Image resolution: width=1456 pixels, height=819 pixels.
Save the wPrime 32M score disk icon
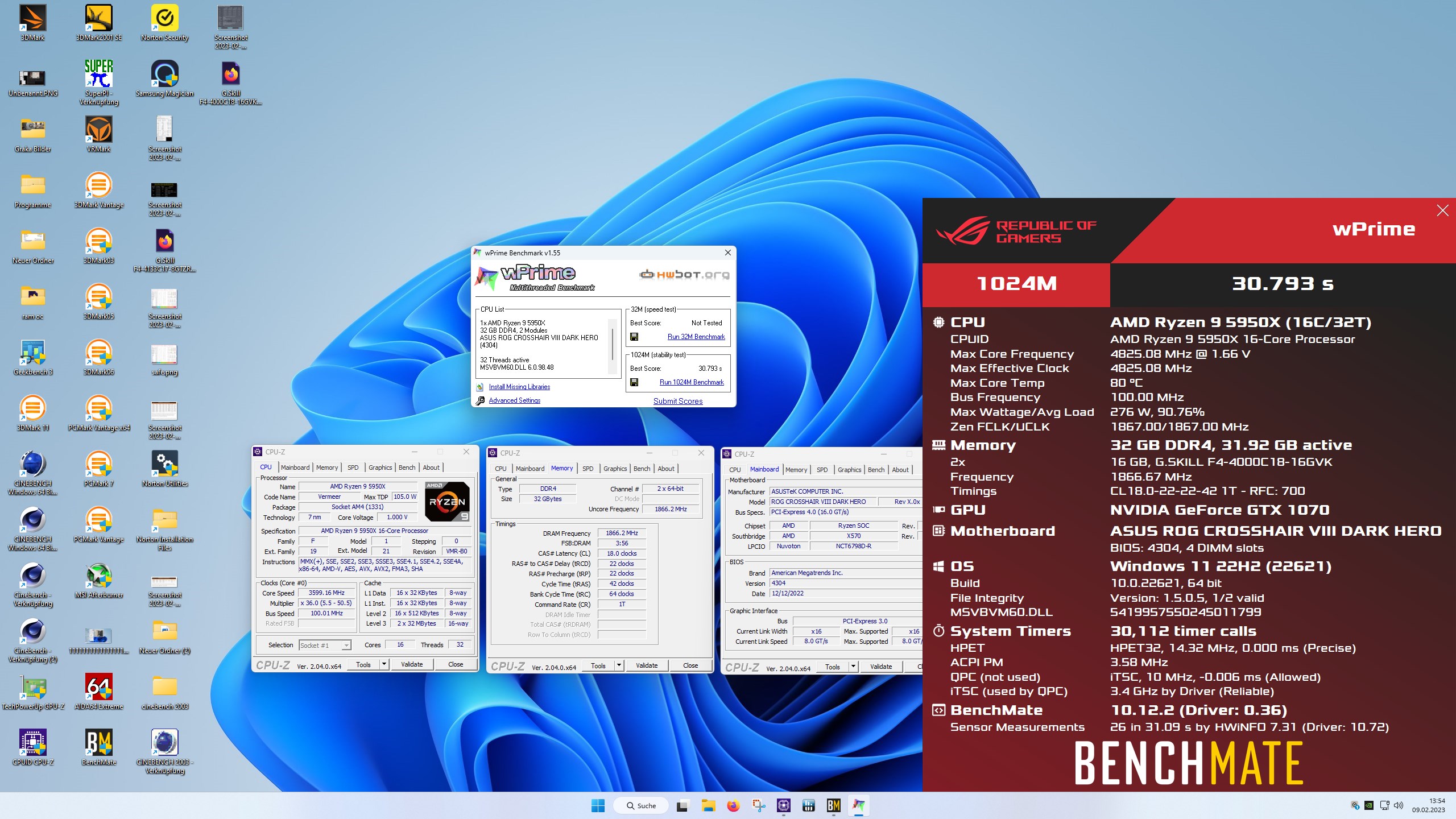(x=634, y=337)
